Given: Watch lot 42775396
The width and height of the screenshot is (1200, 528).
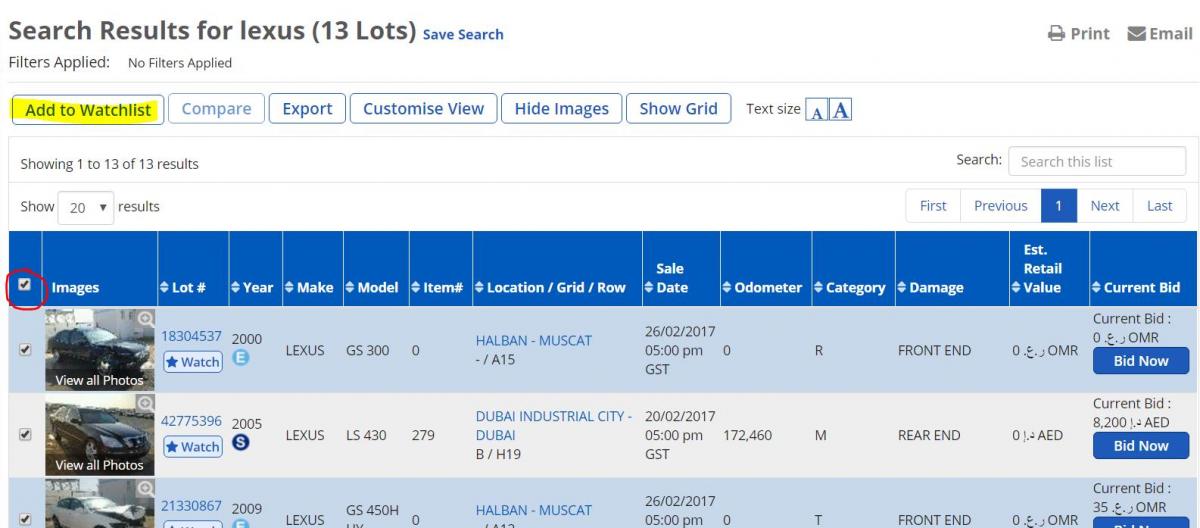Looking at the screenshot, I should coord(194,447).
